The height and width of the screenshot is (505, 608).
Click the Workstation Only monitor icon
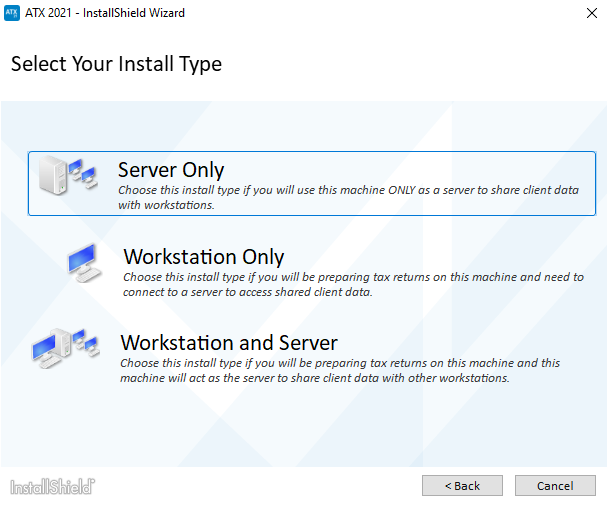[82, 262]
